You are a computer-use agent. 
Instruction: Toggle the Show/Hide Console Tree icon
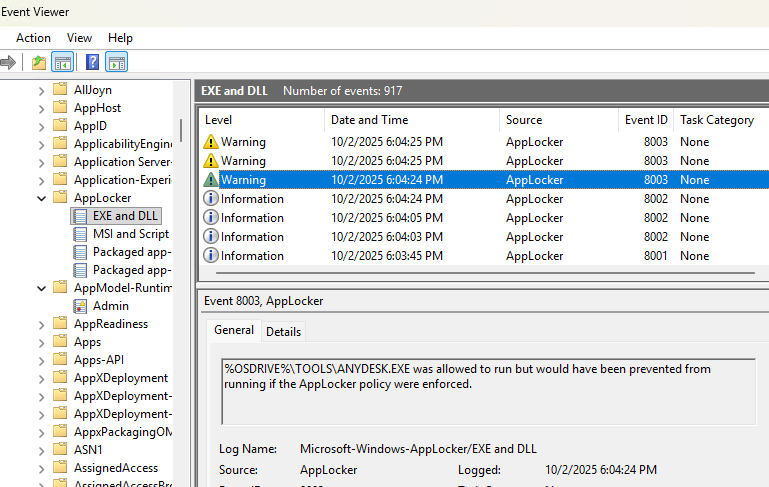(63, 62)
